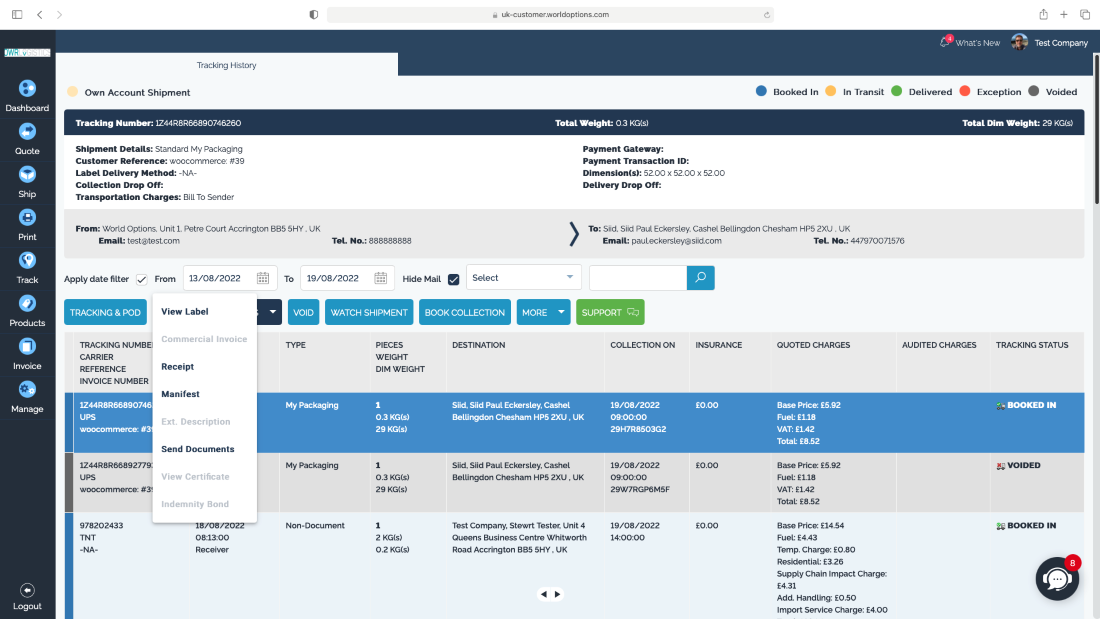
Task: Click the VOID button
Action: coord(303,313)
